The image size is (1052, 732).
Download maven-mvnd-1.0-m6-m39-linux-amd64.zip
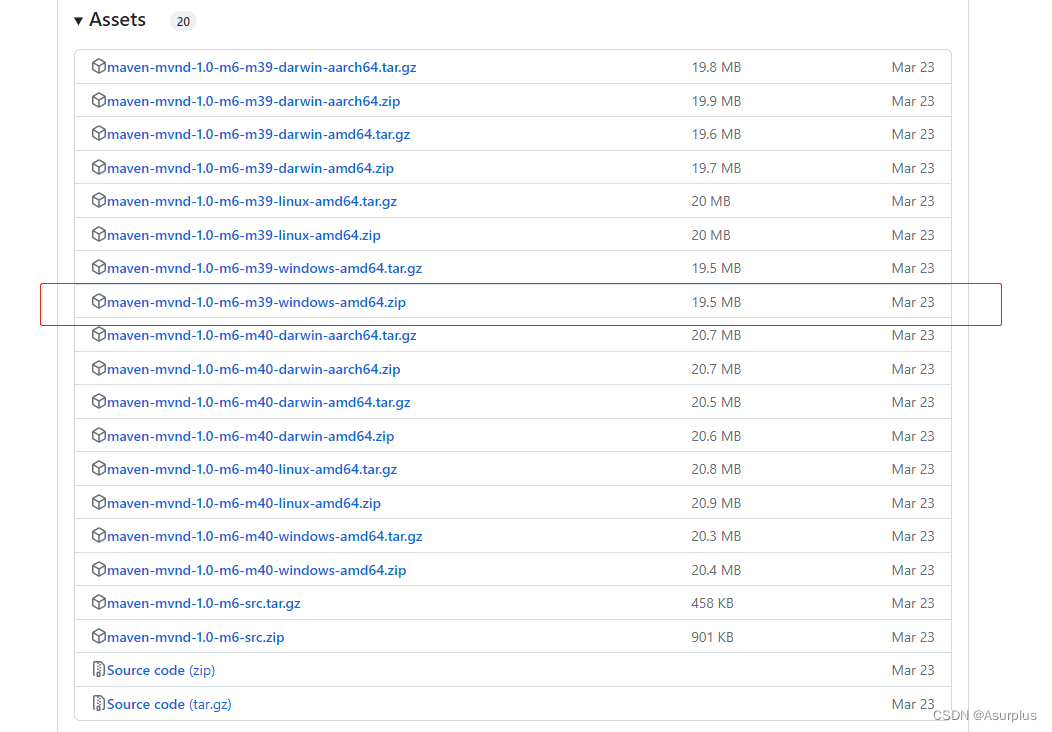(244, 236)
